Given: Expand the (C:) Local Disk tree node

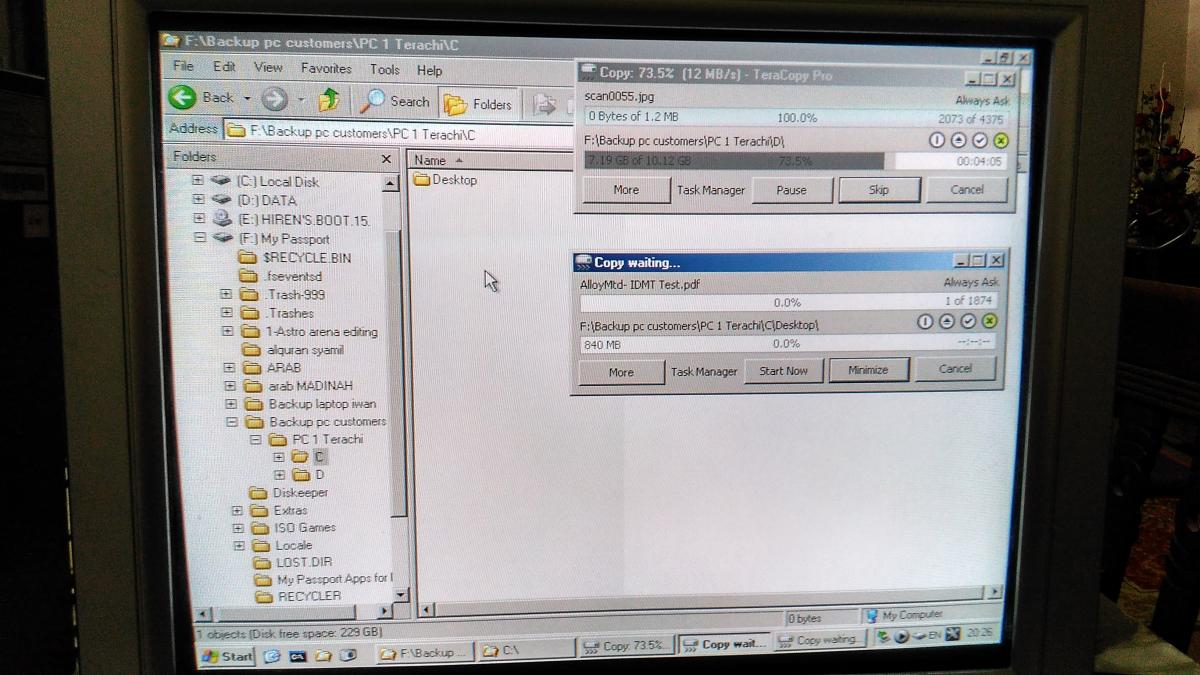Looking at the screenshot, I should point(198,181).
